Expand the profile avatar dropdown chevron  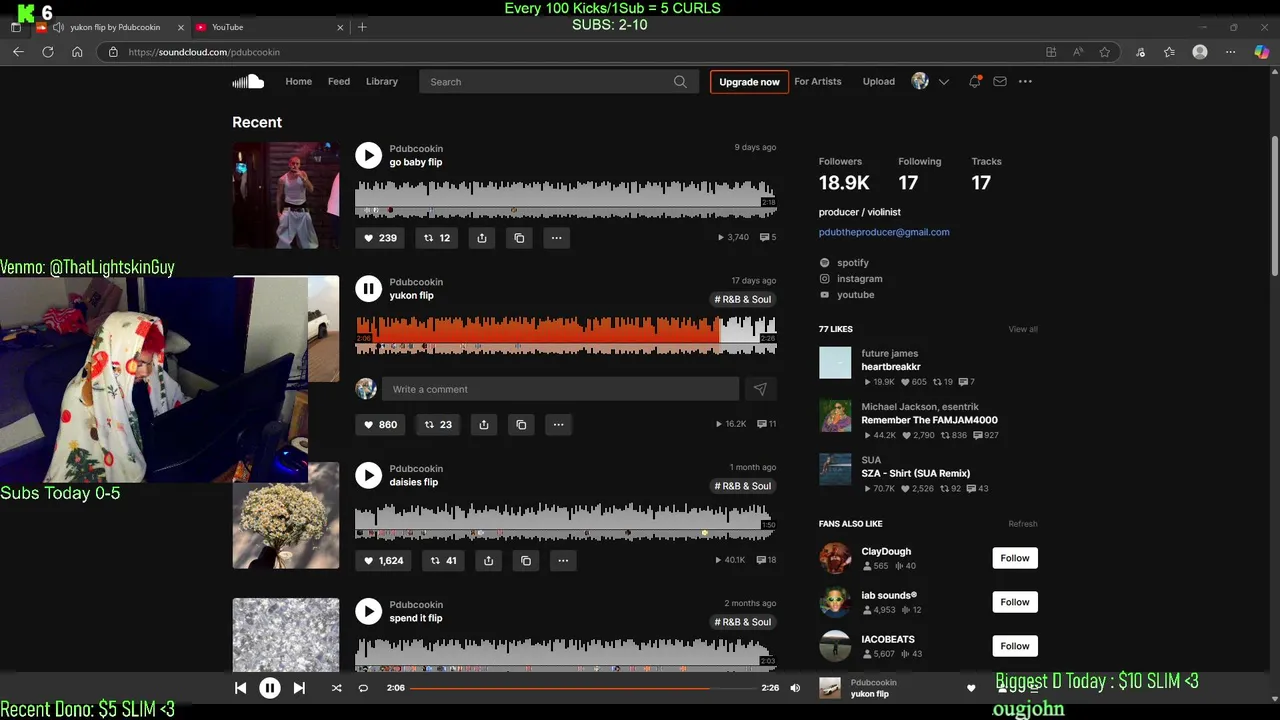coord(943,82)
